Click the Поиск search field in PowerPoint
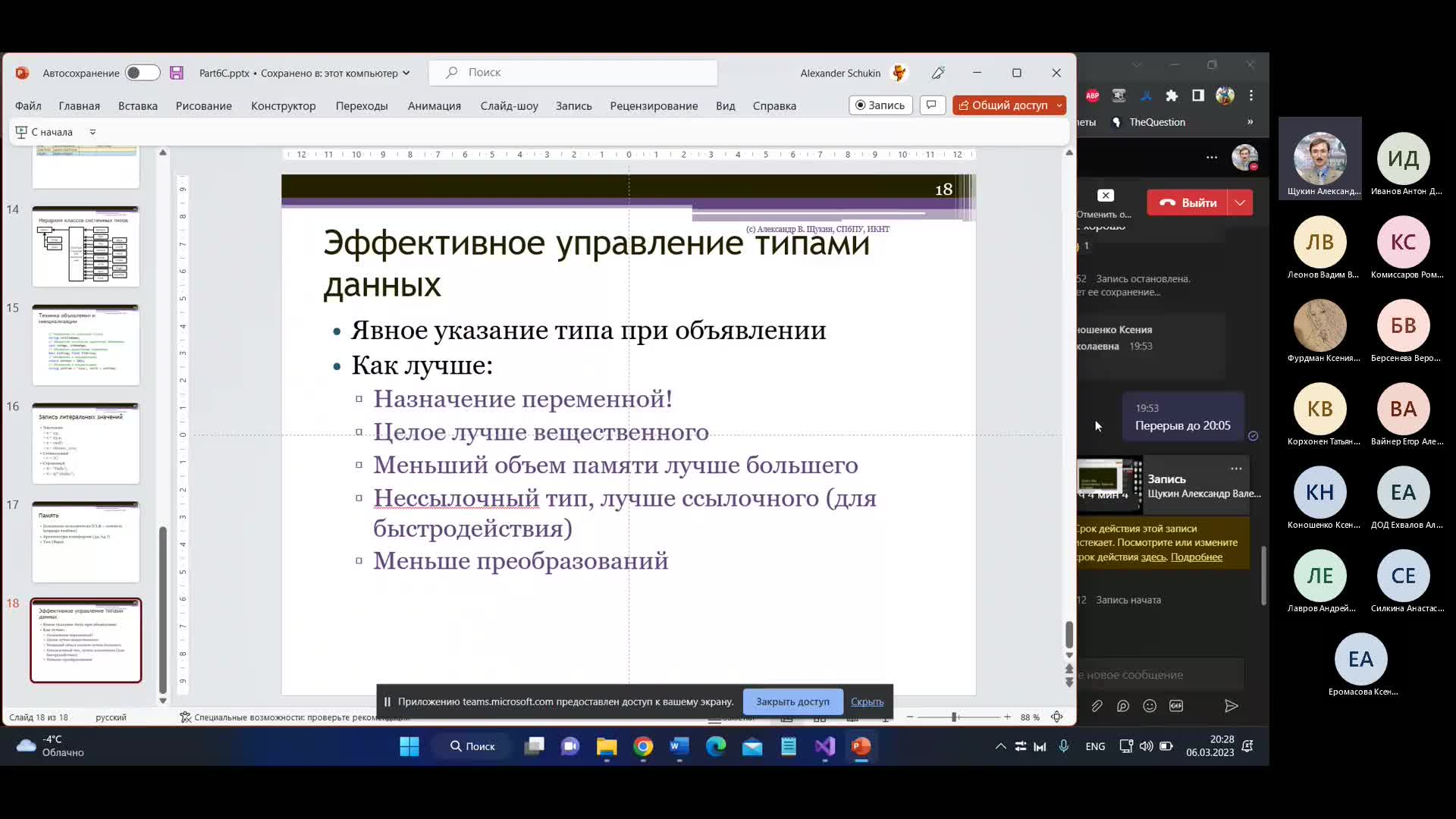 (573, 73)
